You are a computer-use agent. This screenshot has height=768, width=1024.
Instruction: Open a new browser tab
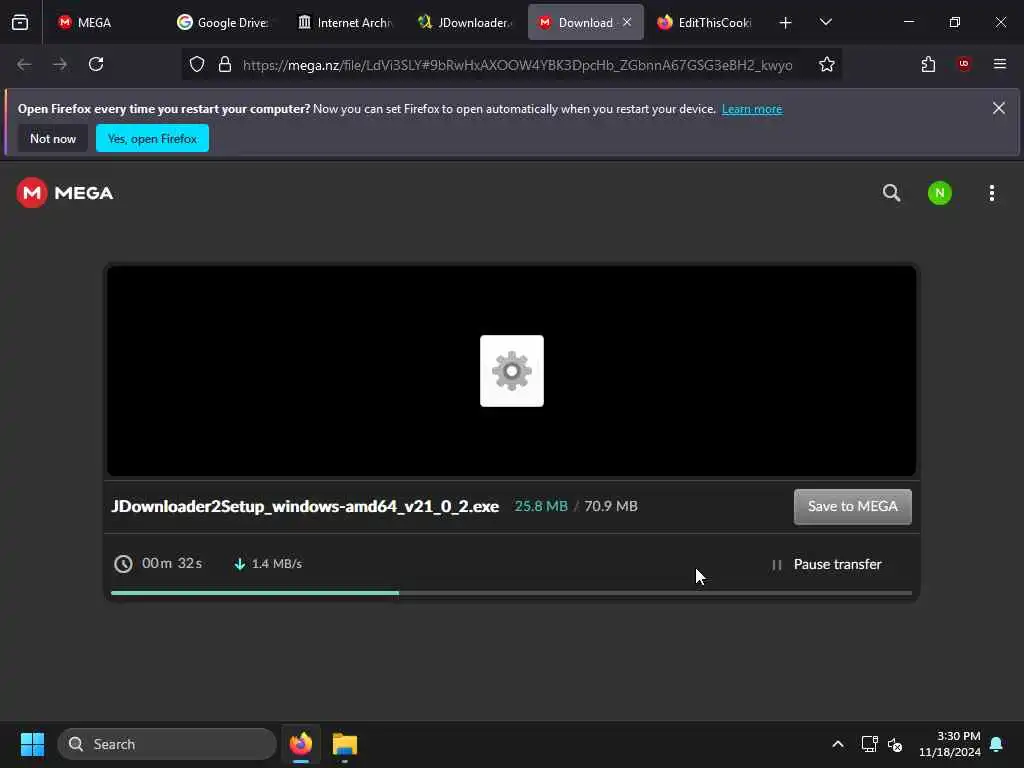point(786,23)
